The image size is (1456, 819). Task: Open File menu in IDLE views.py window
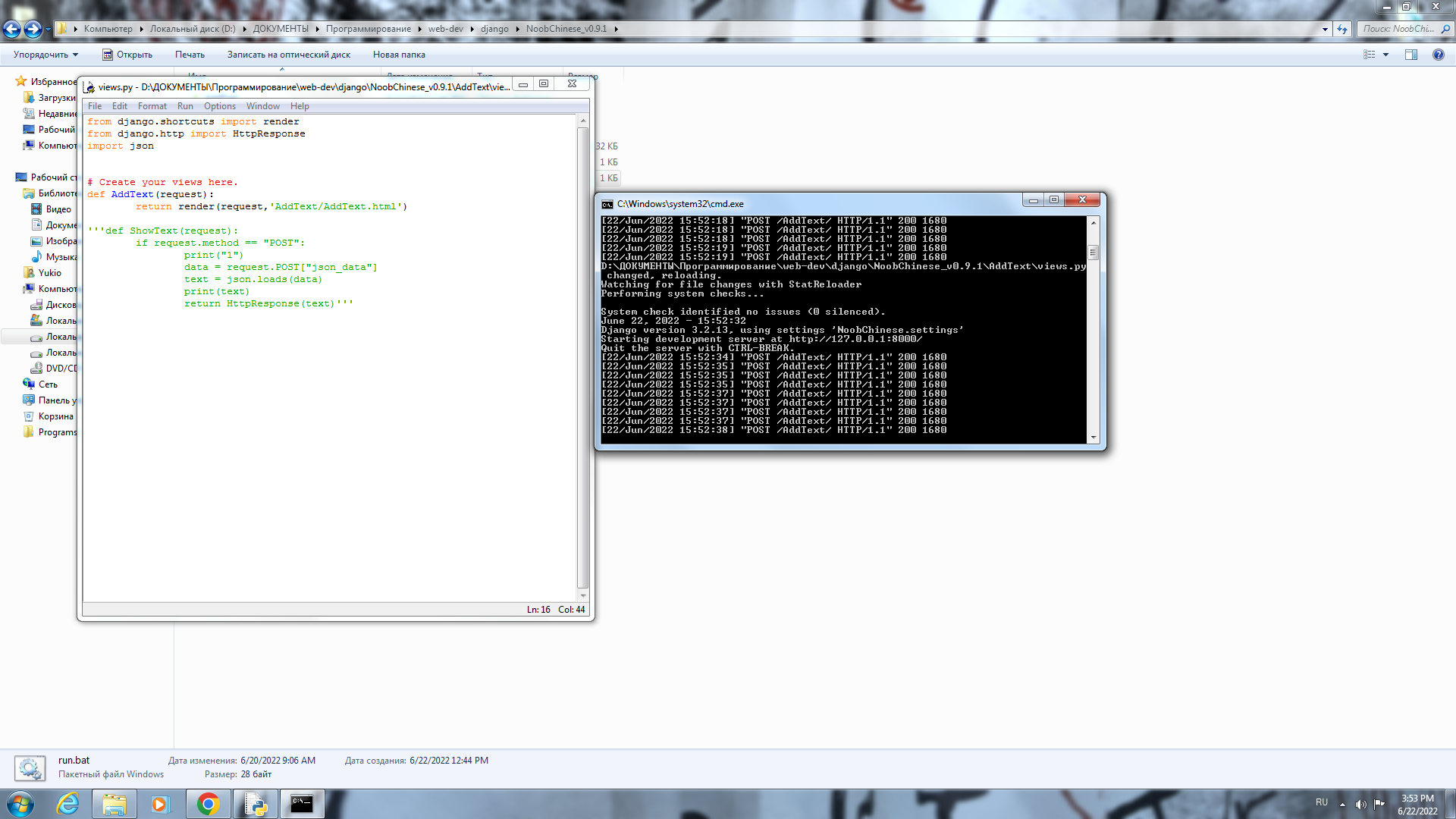(95, 106)
